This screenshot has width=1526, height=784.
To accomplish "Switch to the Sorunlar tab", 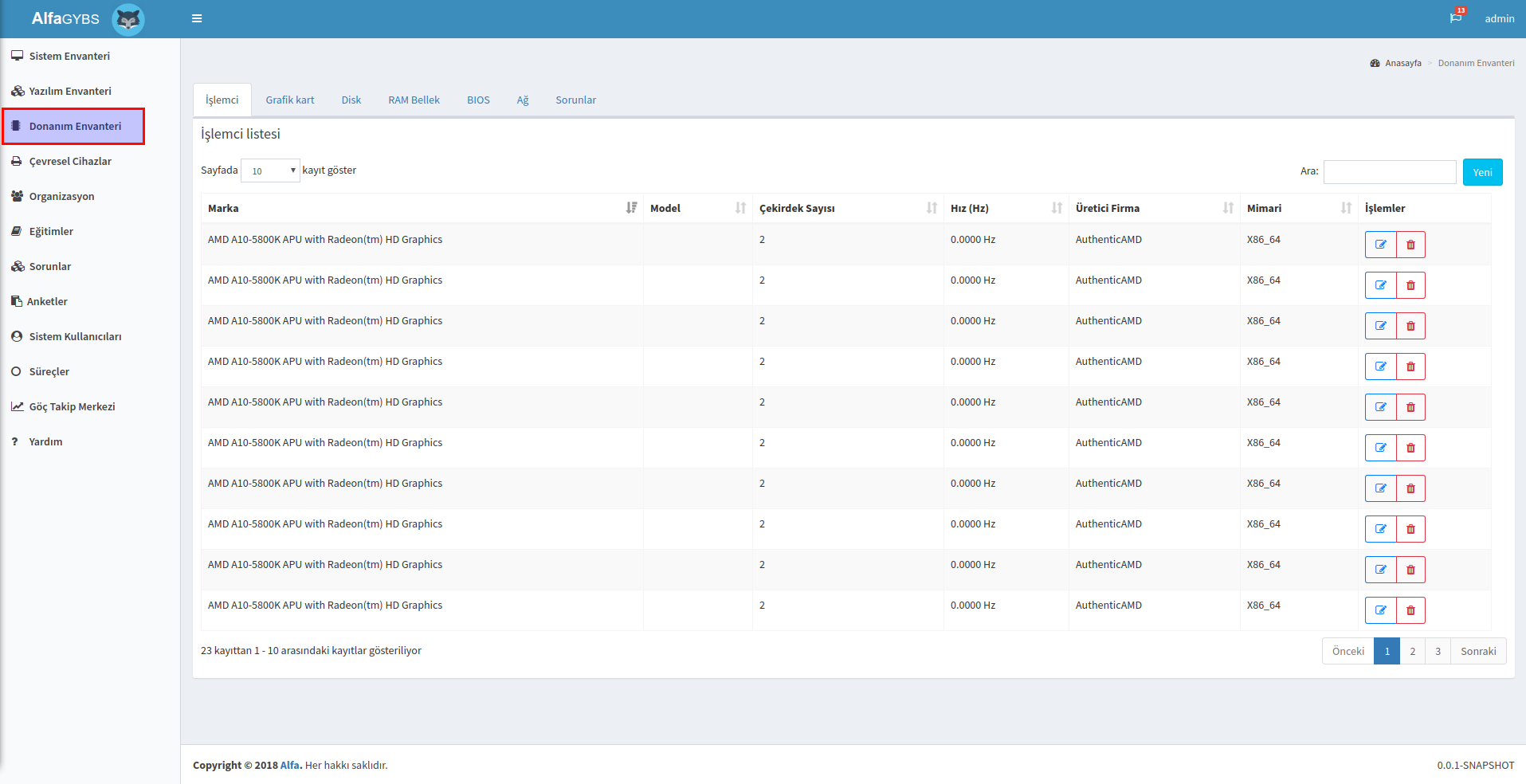I will coord(575,100).
